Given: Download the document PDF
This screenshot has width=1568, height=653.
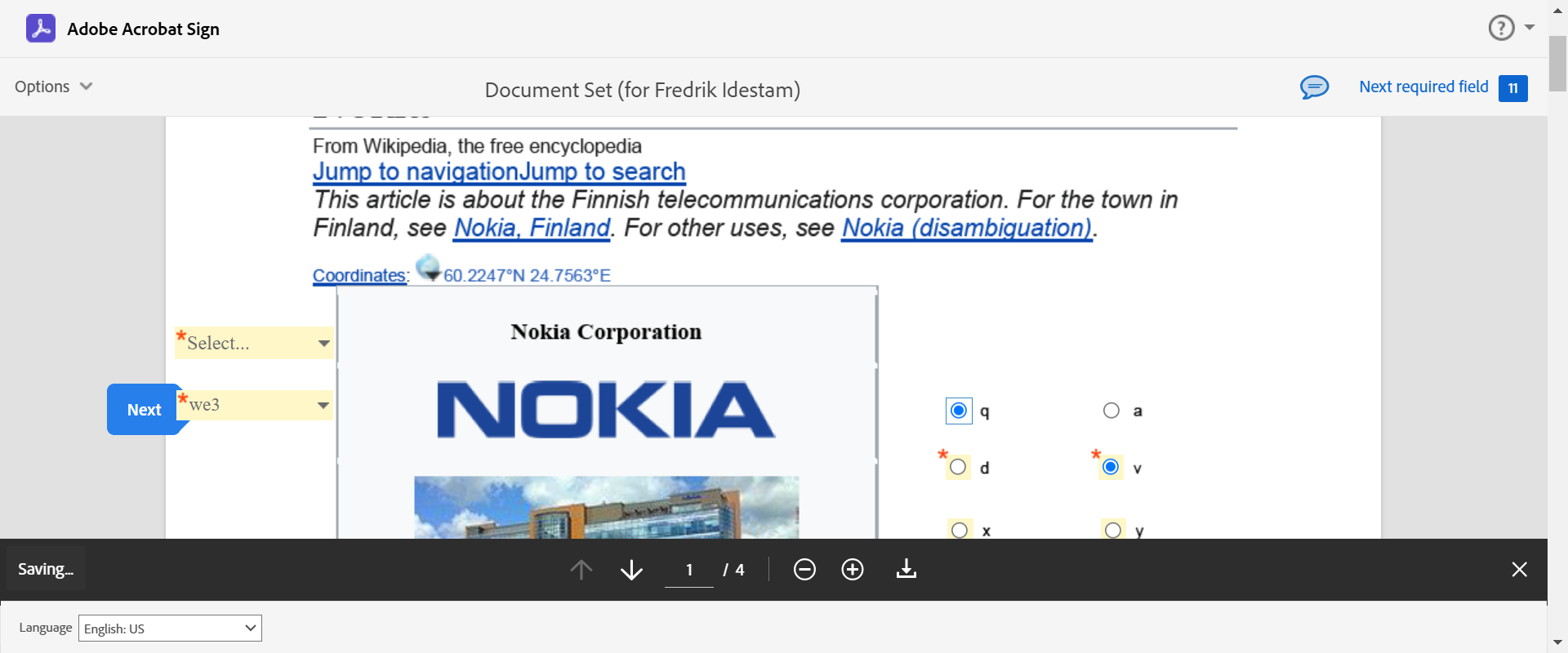Looking at the screenshot, I should (x=906, y=570).
